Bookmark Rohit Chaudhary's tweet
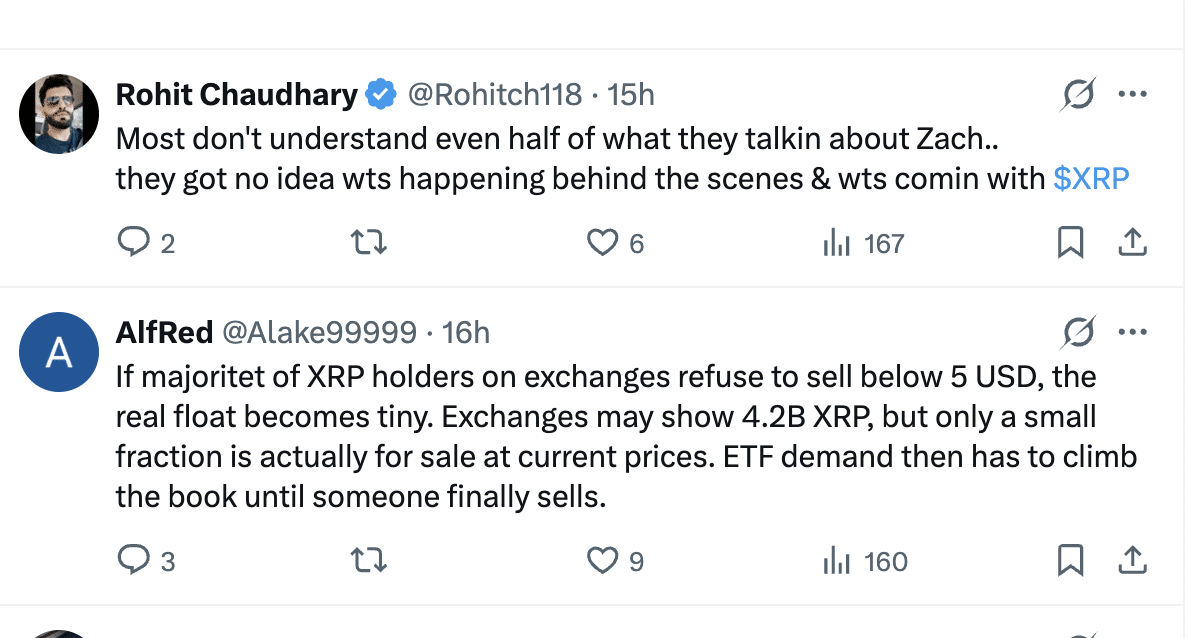The image size is (1188, 638). (x=1070, y=243)
